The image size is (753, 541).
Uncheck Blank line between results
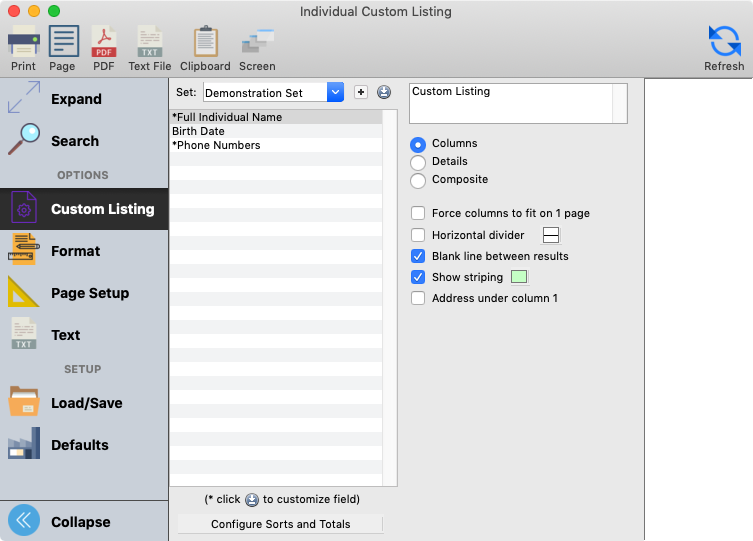point(418,256)
